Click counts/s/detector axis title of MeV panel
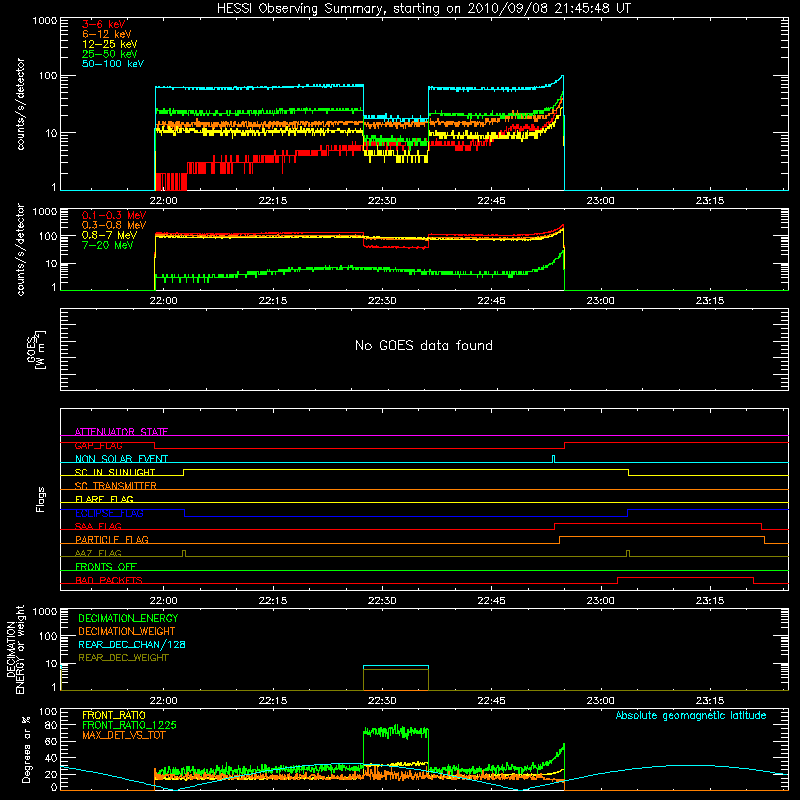The width and height of the screenshot is (800, 800). [20, 249]
